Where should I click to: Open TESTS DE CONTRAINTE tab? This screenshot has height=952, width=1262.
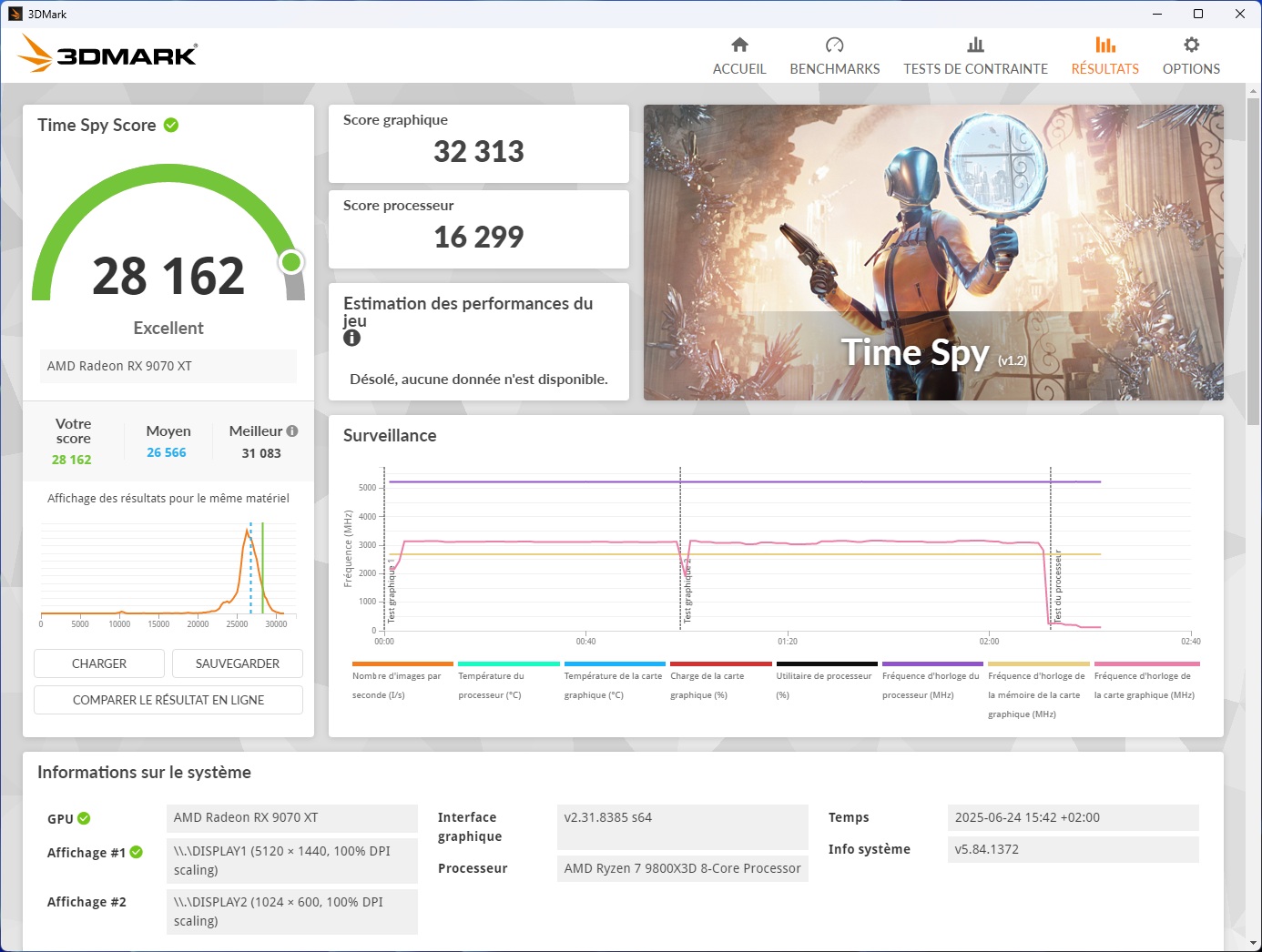click(x=975, y=56)
